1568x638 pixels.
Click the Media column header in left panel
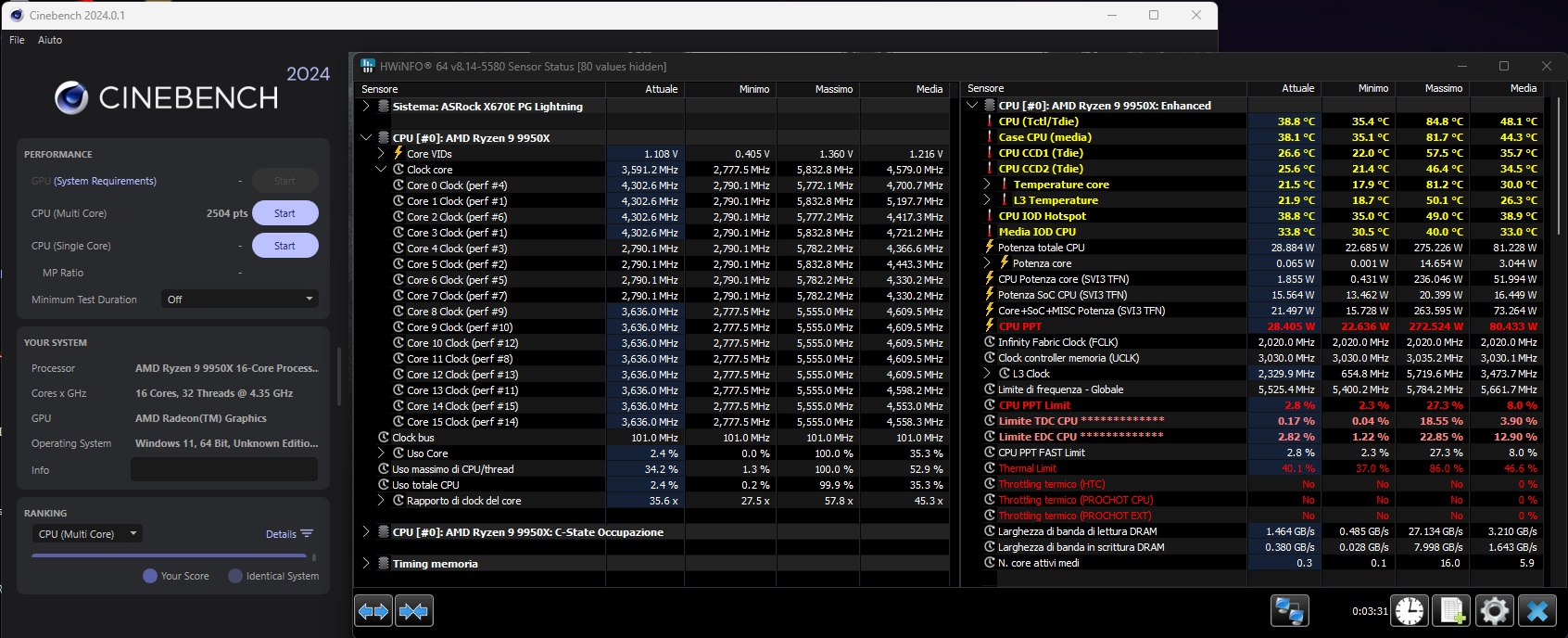[904, 89]
